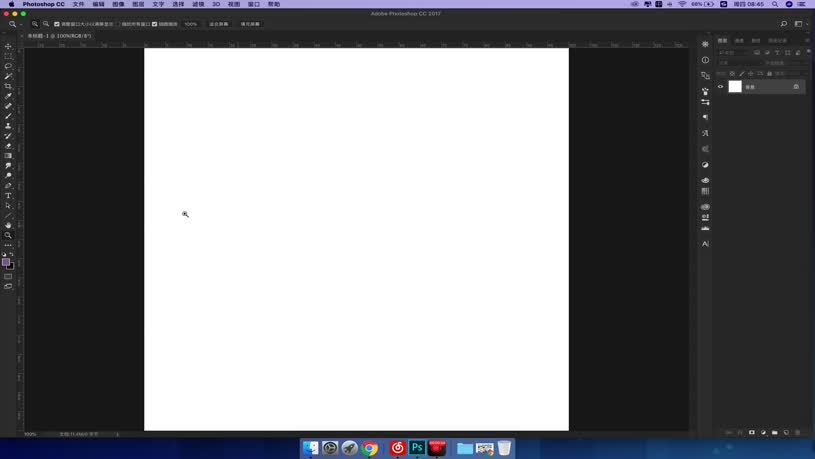Open the 文件 menu
This screenshot has height=459, width=815.
pos(78,4)
